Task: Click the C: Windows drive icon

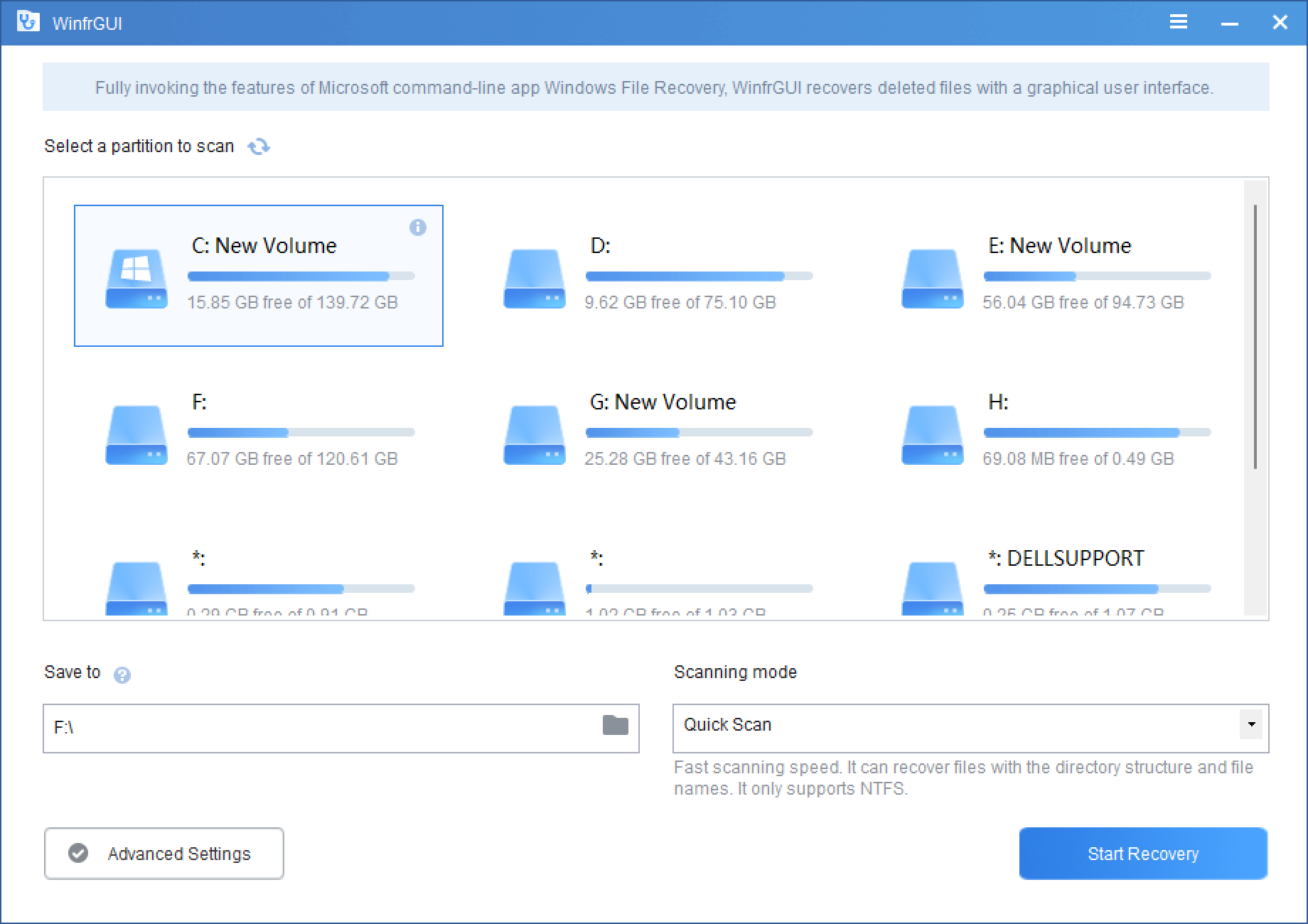Action: [136, 279]
